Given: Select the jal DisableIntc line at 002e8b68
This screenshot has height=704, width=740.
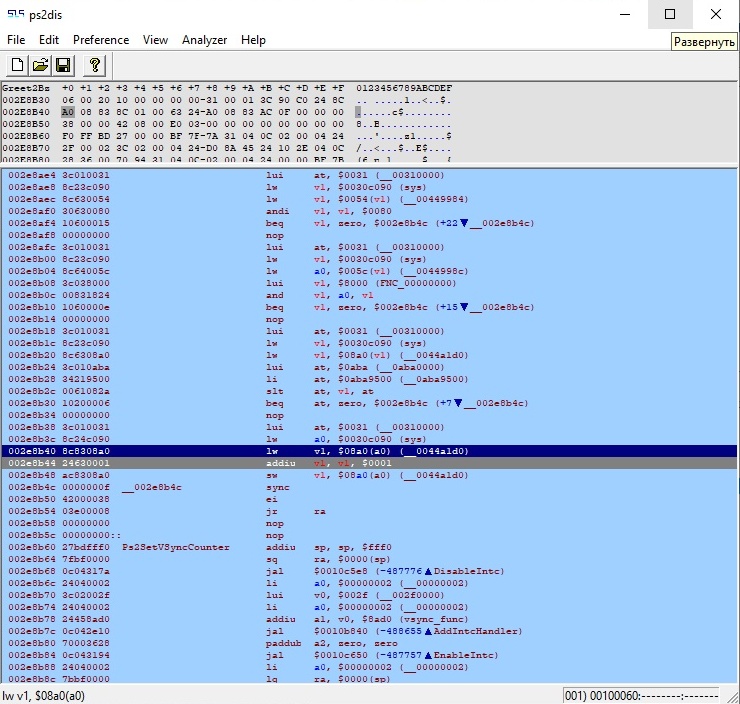Looking at the screenshot, I should click(369, 571).
